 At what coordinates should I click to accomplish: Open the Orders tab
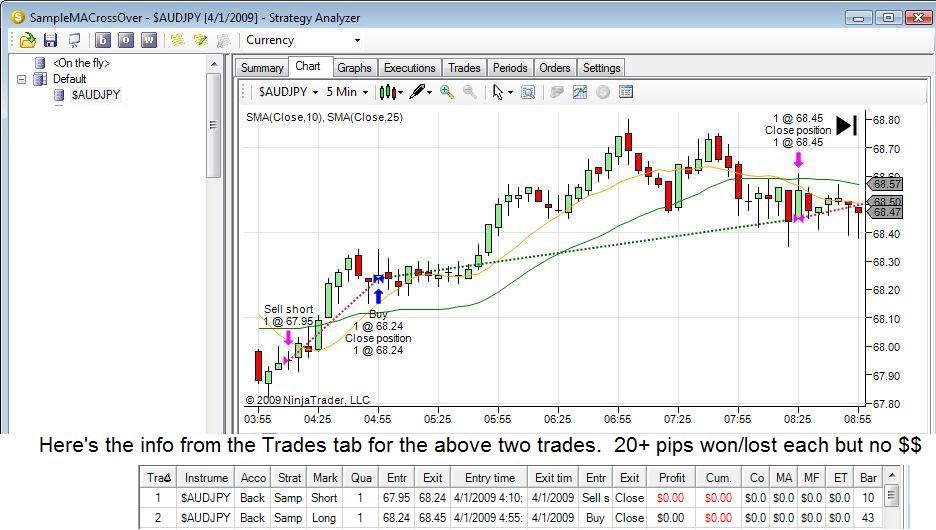click(x=555, y=68)
